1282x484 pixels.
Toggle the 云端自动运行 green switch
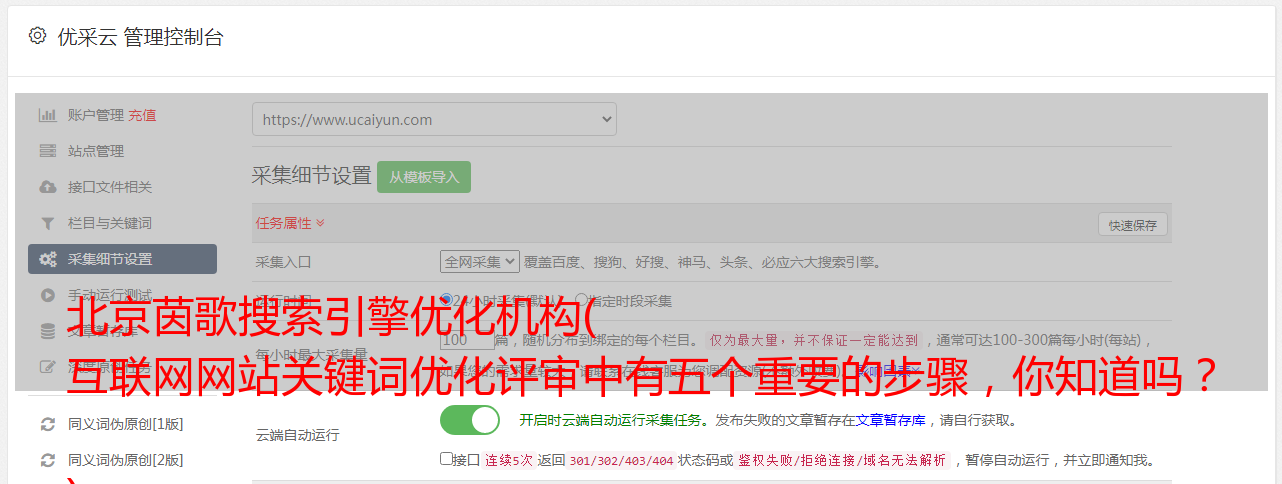470,421
